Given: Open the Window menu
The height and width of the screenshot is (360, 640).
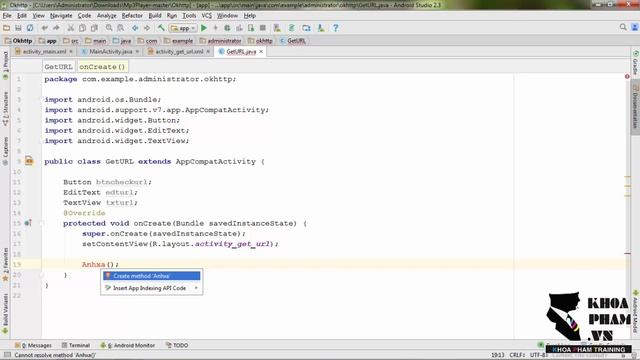Looking at the screenshot, I should (227, 16).
